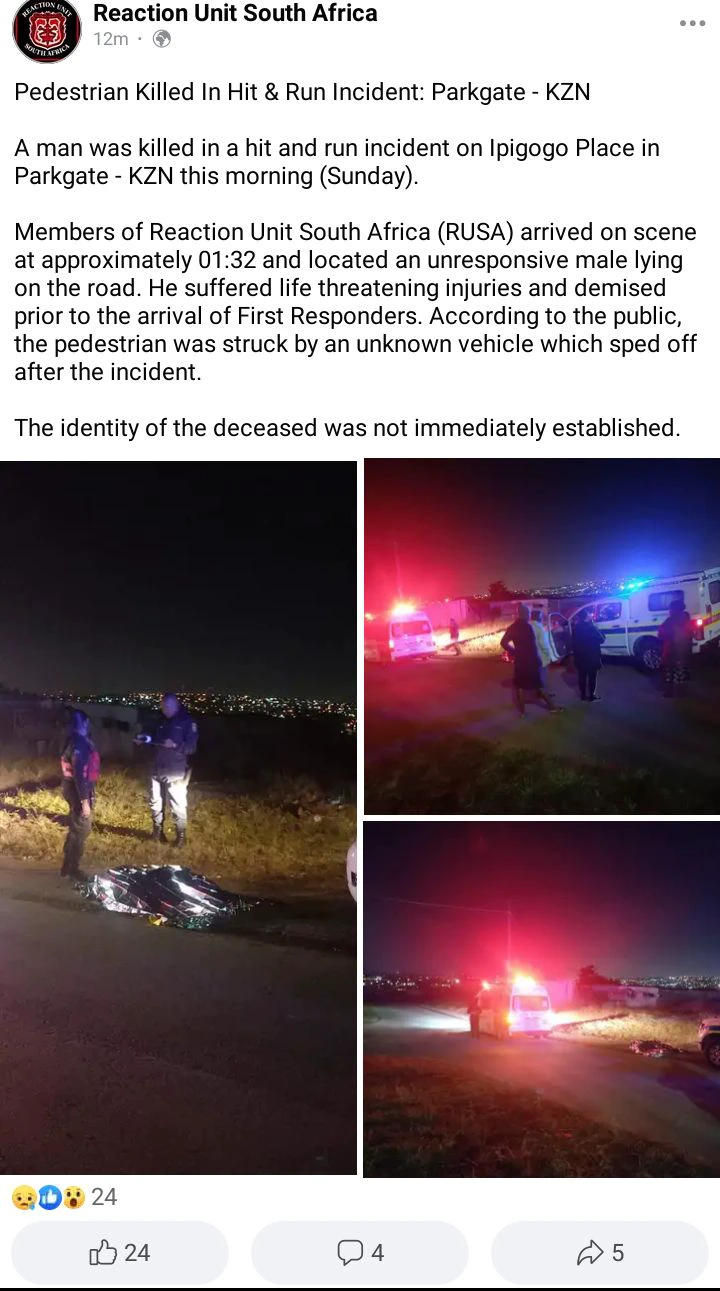Tap the paragraph mentioning Ipigogo Place
The width and height of the screenshot is (720, 1291).
337,162
